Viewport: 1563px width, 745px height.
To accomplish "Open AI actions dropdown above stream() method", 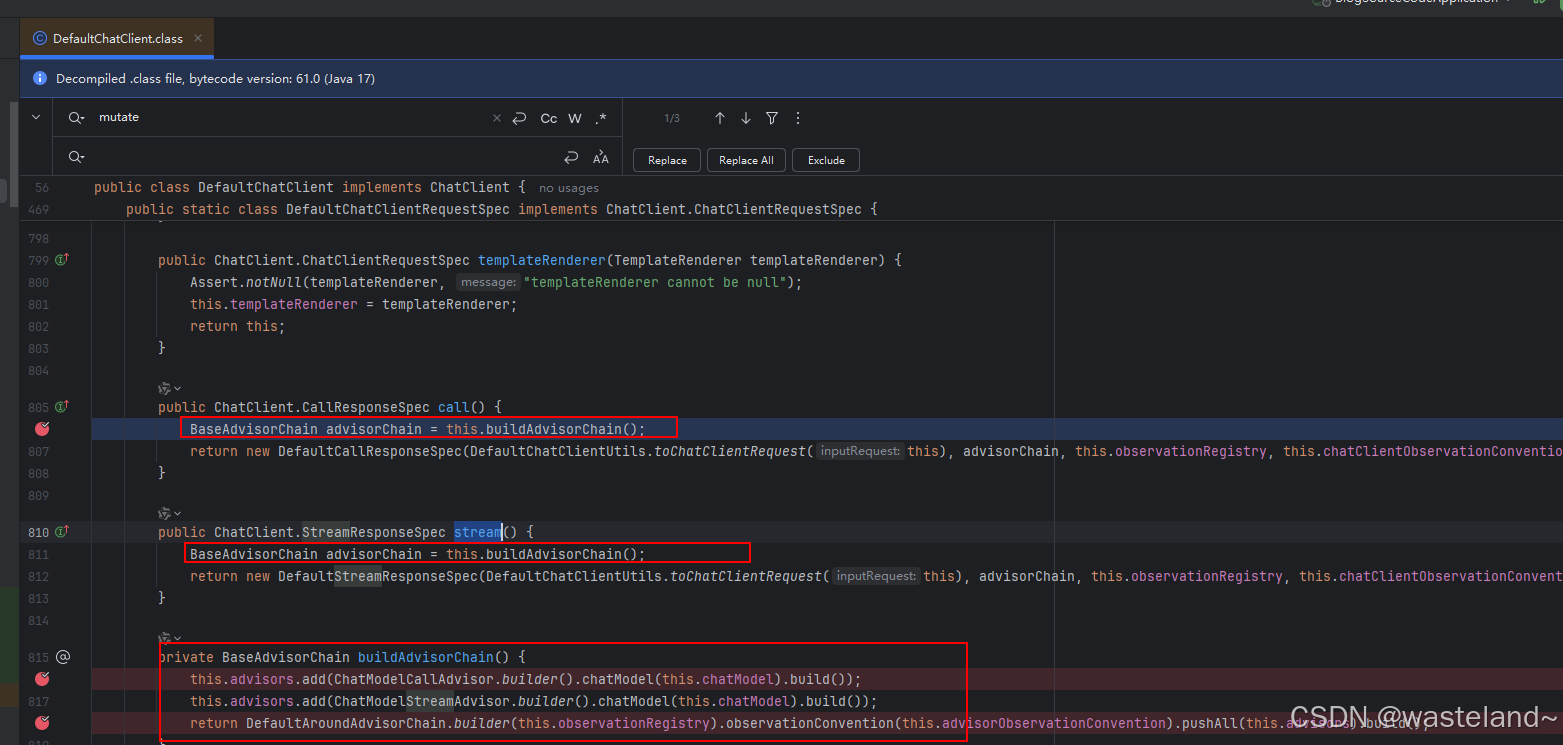I will click(170, 513).
